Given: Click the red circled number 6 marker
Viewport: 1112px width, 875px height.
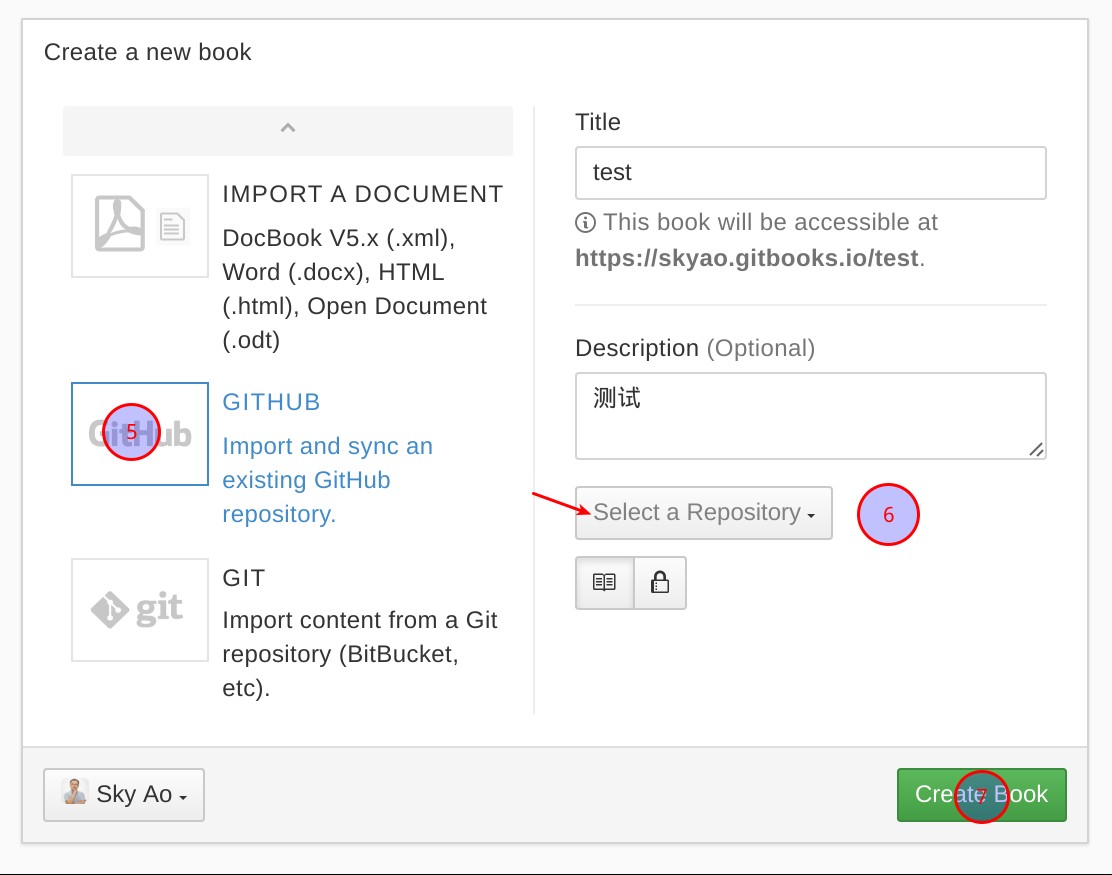Looking at the screenshot, I should (888, 515).
